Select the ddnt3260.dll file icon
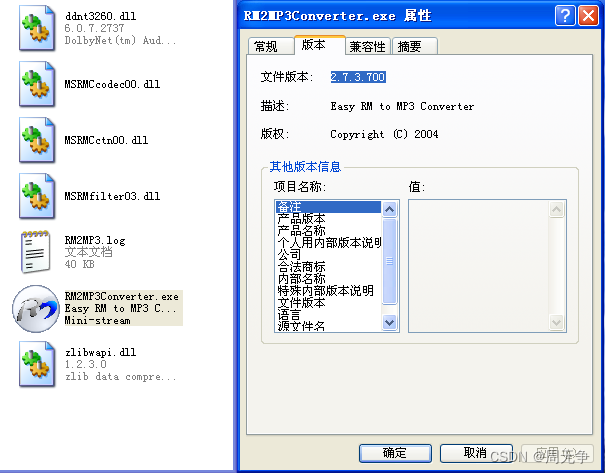The height and width of the screenshot is (473, 605). pos(37,28)
